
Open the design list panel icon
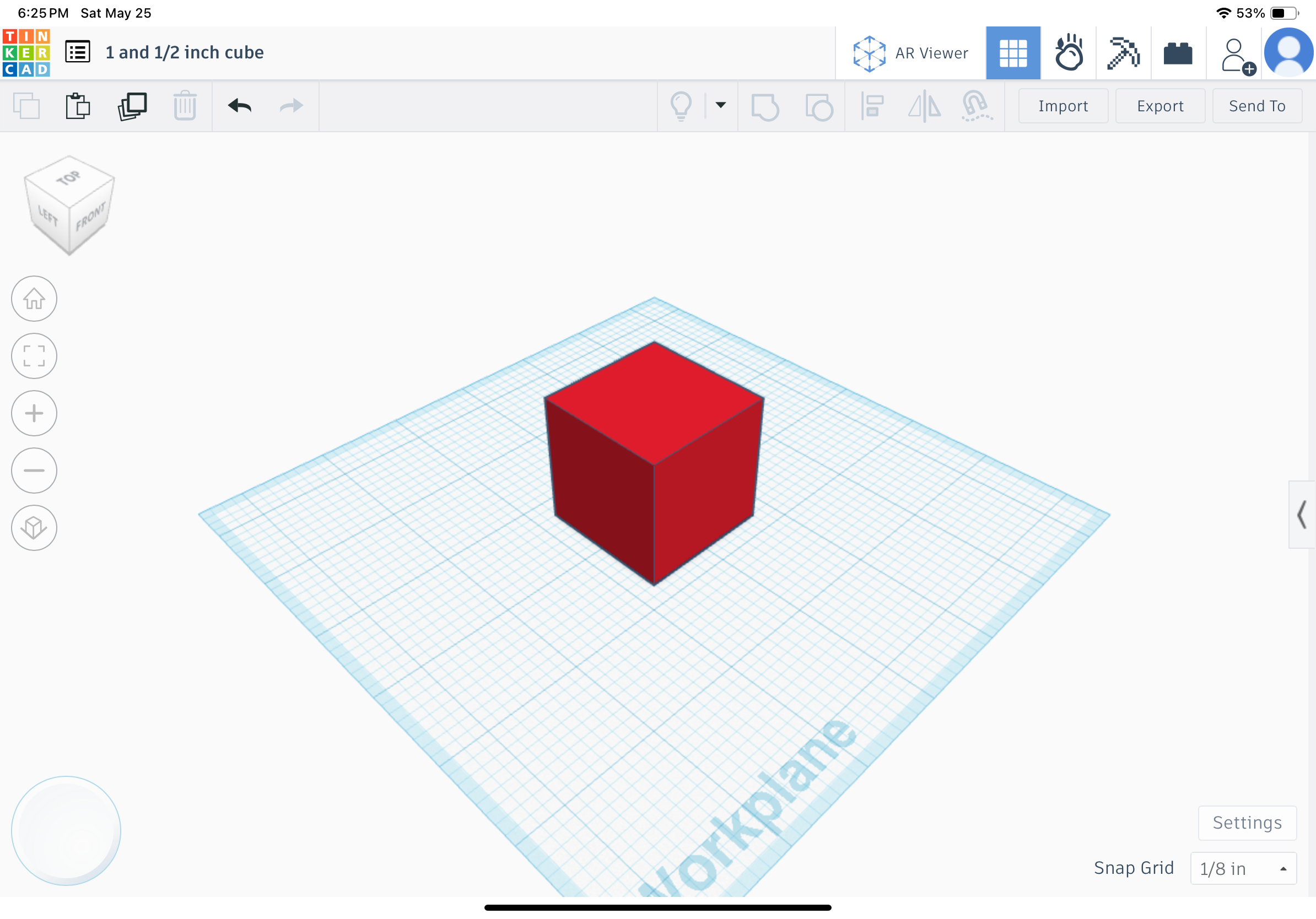pos(77,52)
